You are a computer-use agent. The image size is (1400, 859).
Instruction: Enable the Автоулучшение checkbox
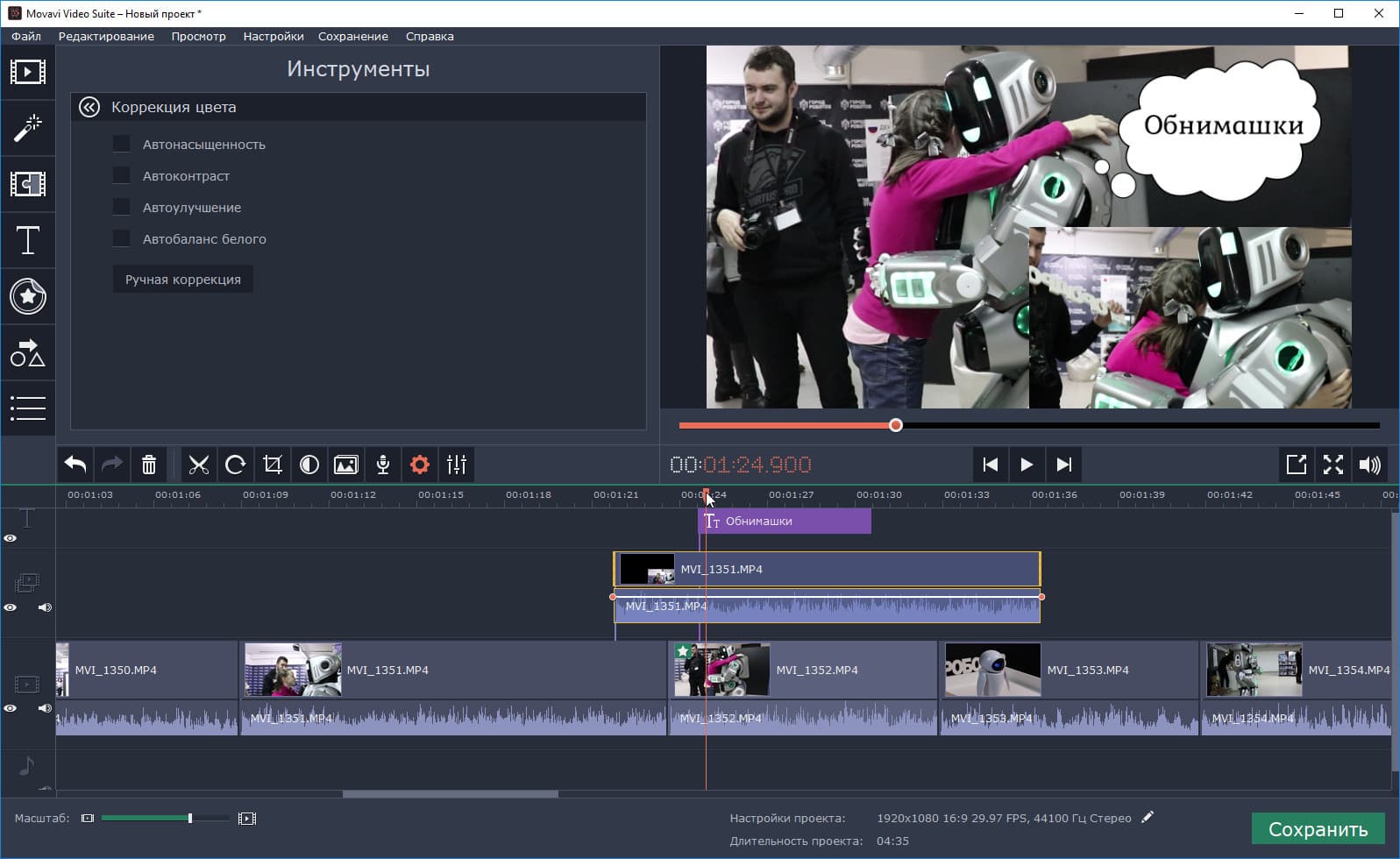[x=121, y=208]
